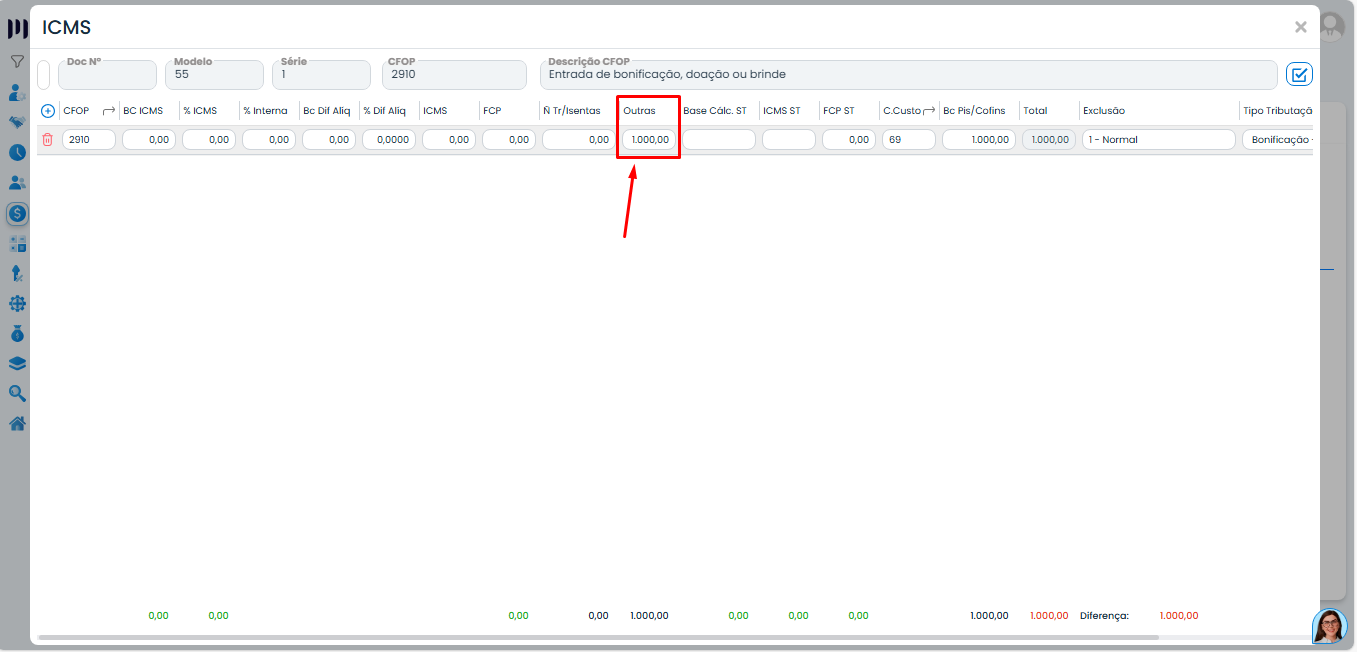Open the Tipo Tributação dropdown showing Bonificação
Image resolution: width=1357 pixels, height=652 pixels.
1277,140
